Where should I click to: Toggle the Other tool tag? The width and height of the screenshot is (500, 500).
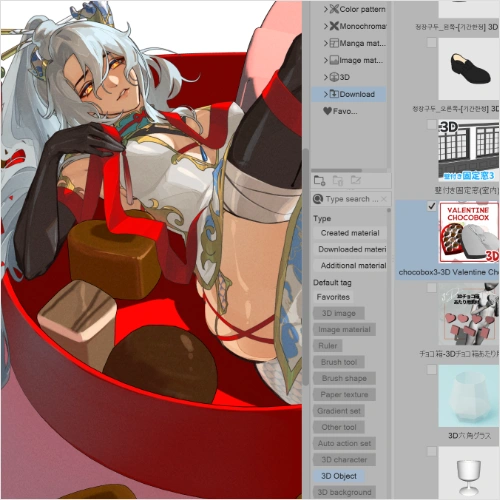click(x=339, y=427)
